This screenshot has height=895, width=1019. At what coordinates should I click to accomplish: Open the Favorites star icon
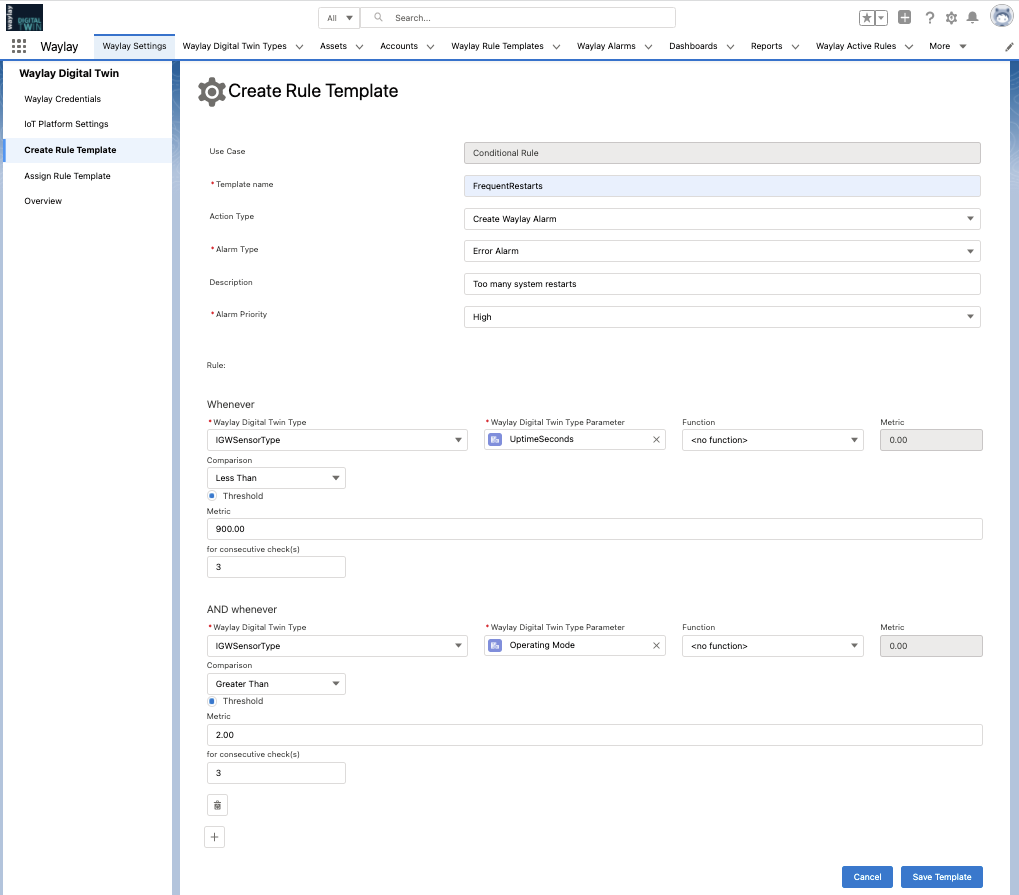coord(867,18)
